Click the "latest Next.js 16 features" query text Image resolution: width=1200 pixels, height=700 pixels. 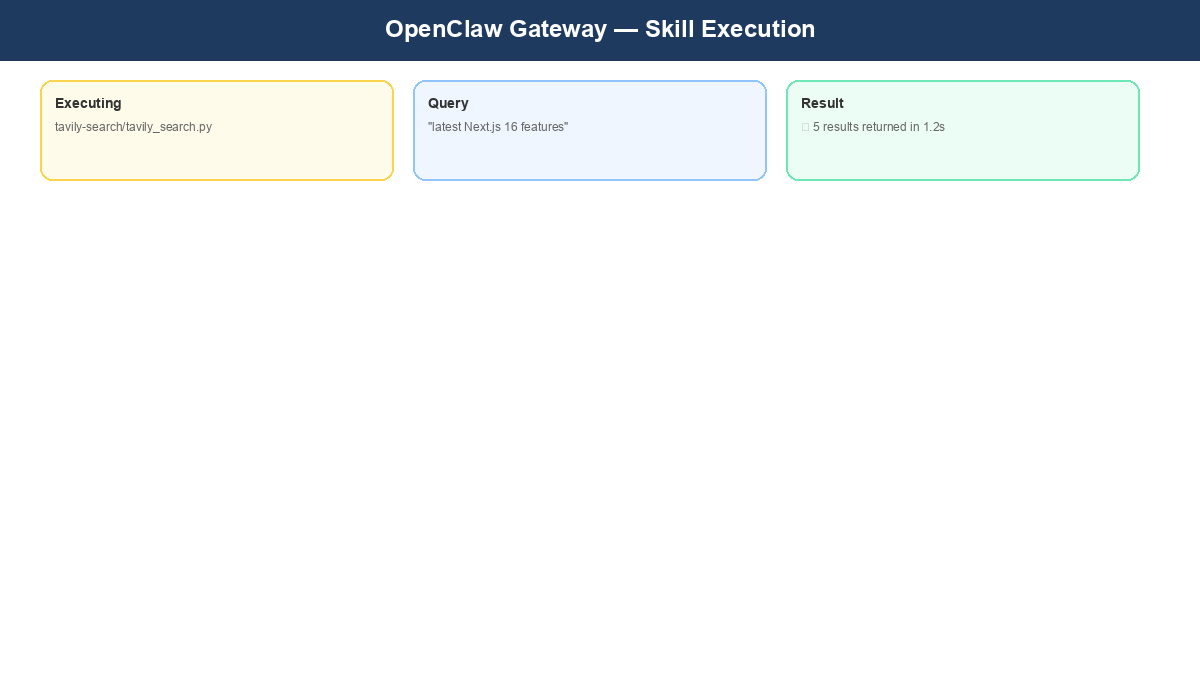[498, 127]
